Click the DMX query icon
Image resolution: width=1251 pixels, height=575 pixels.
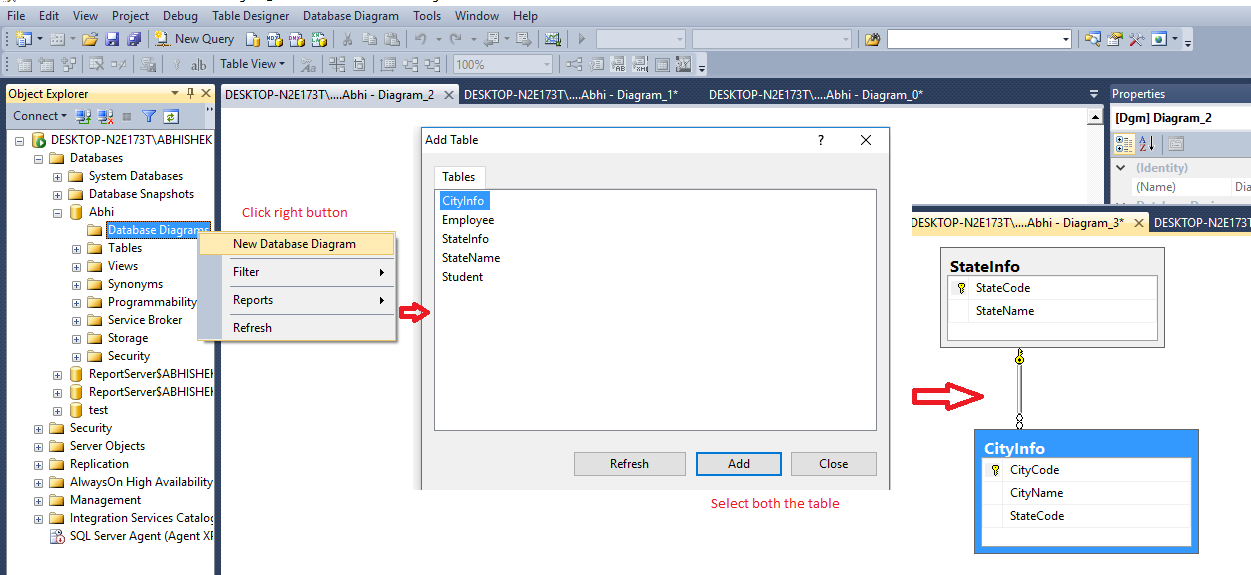pyautogui.click(x=297, y=39)
